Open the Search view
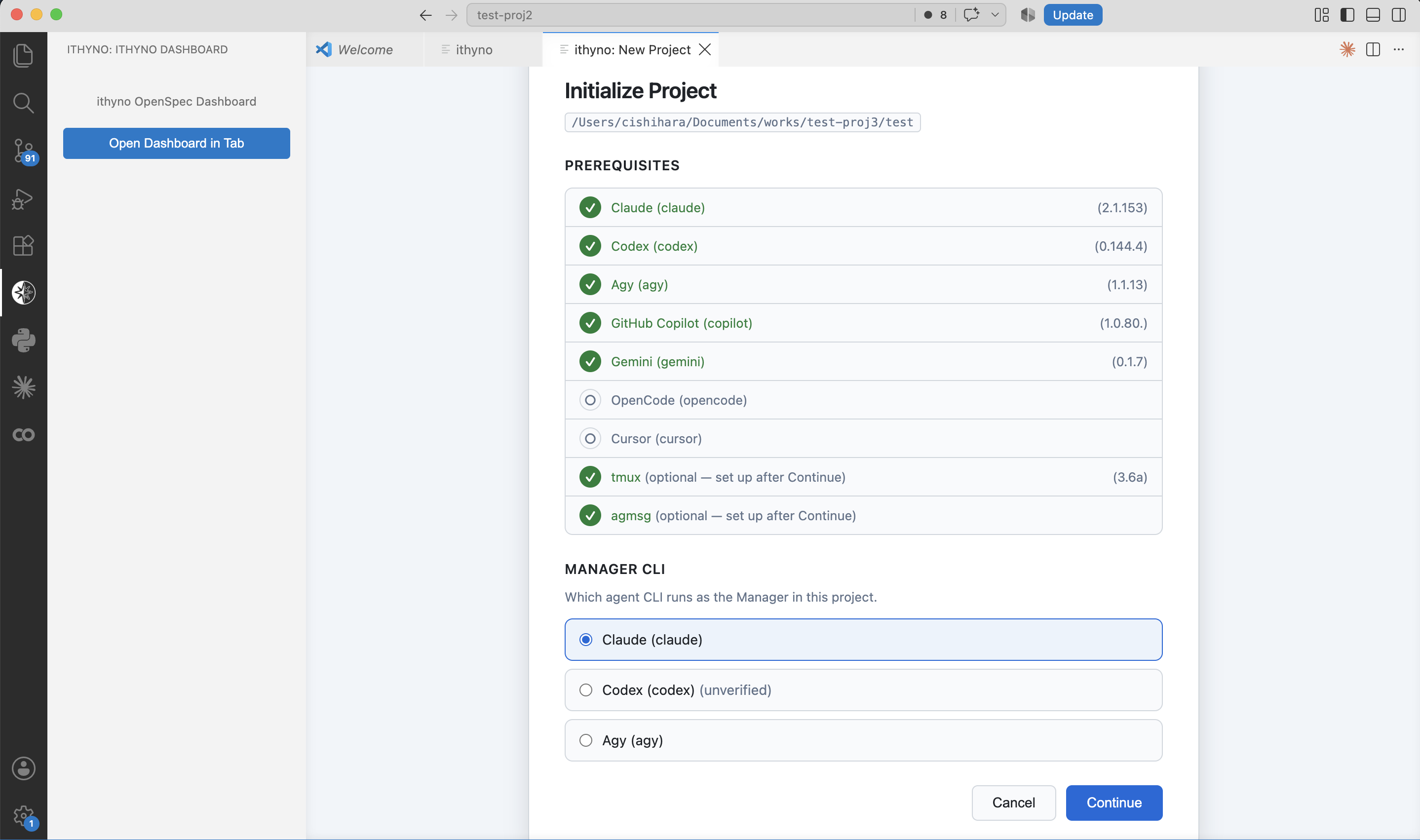This screenshot has height=840, width=1420. (x=23, y=103)
